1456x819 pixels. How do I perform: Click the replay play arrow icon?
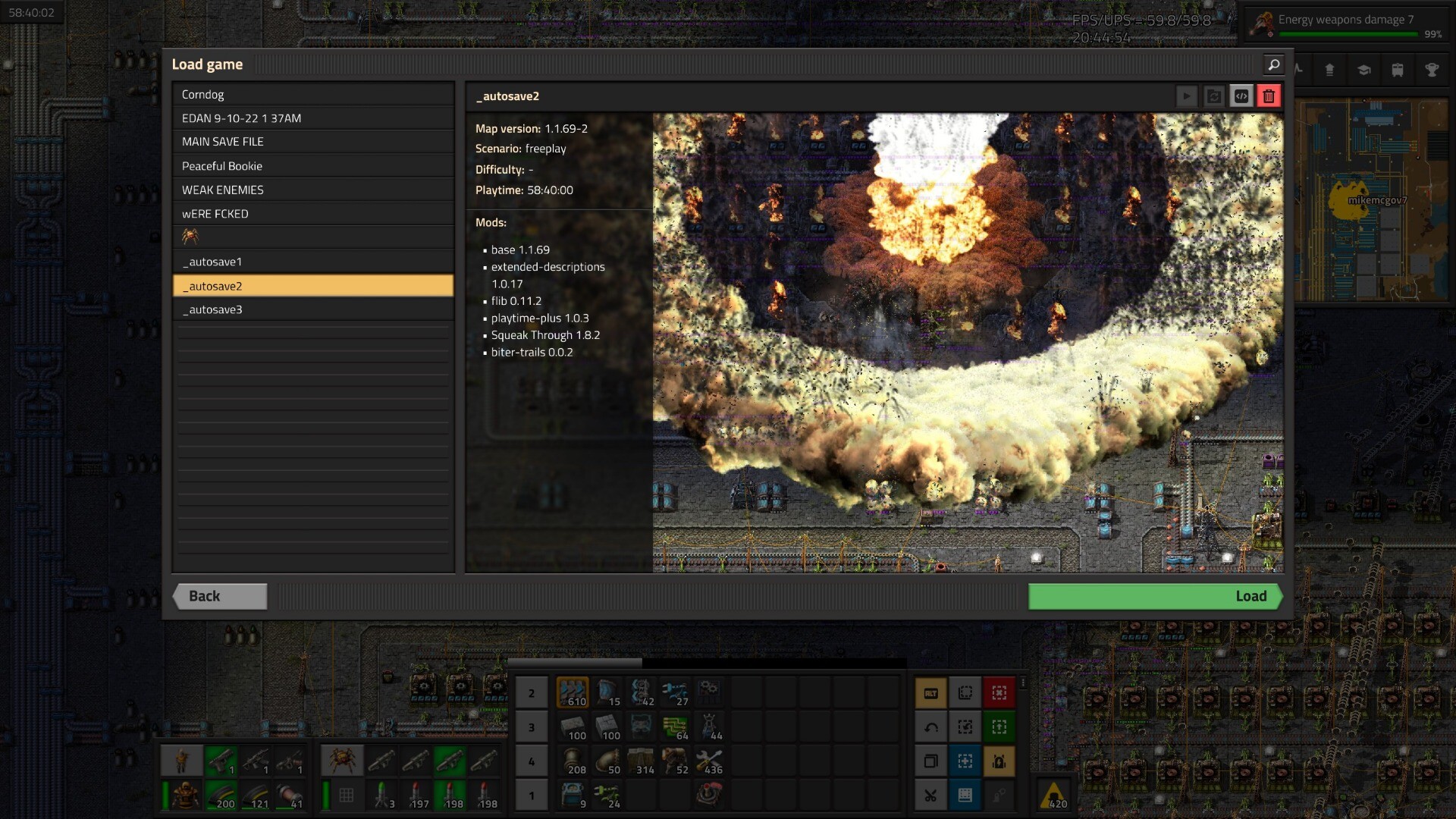[x=1187, y=96]
